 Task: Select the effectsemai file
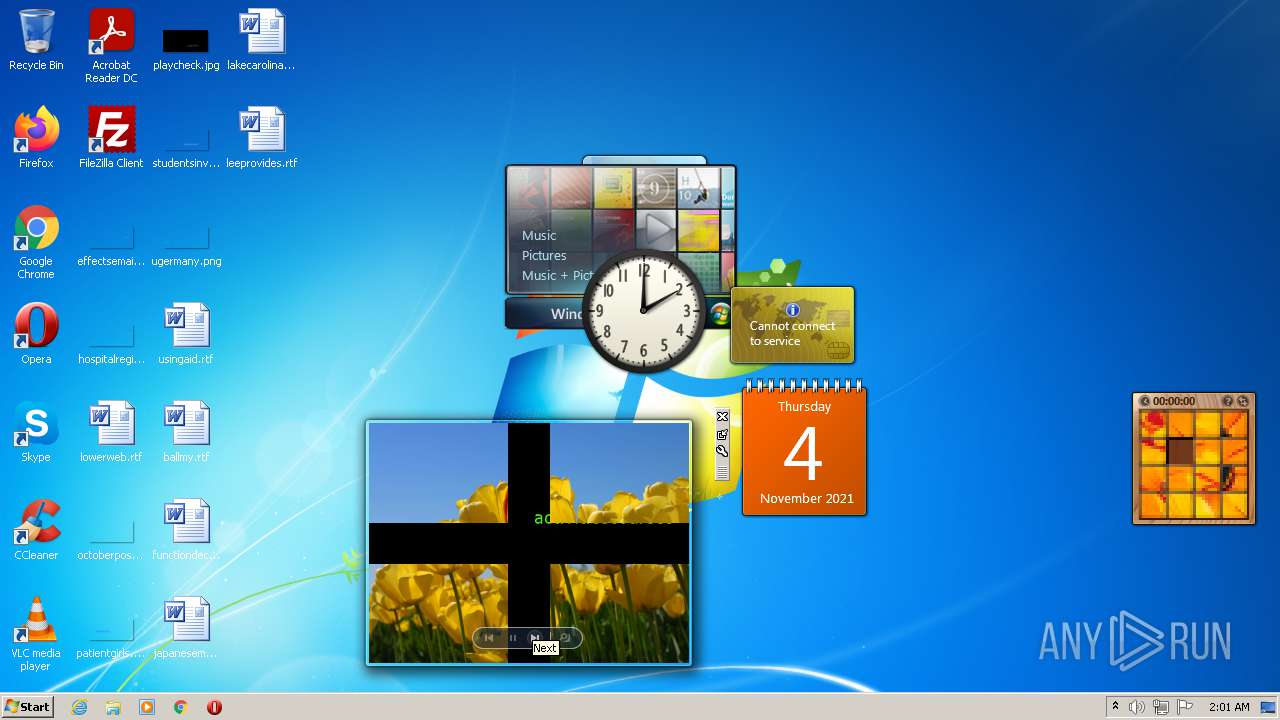[111, 247]
